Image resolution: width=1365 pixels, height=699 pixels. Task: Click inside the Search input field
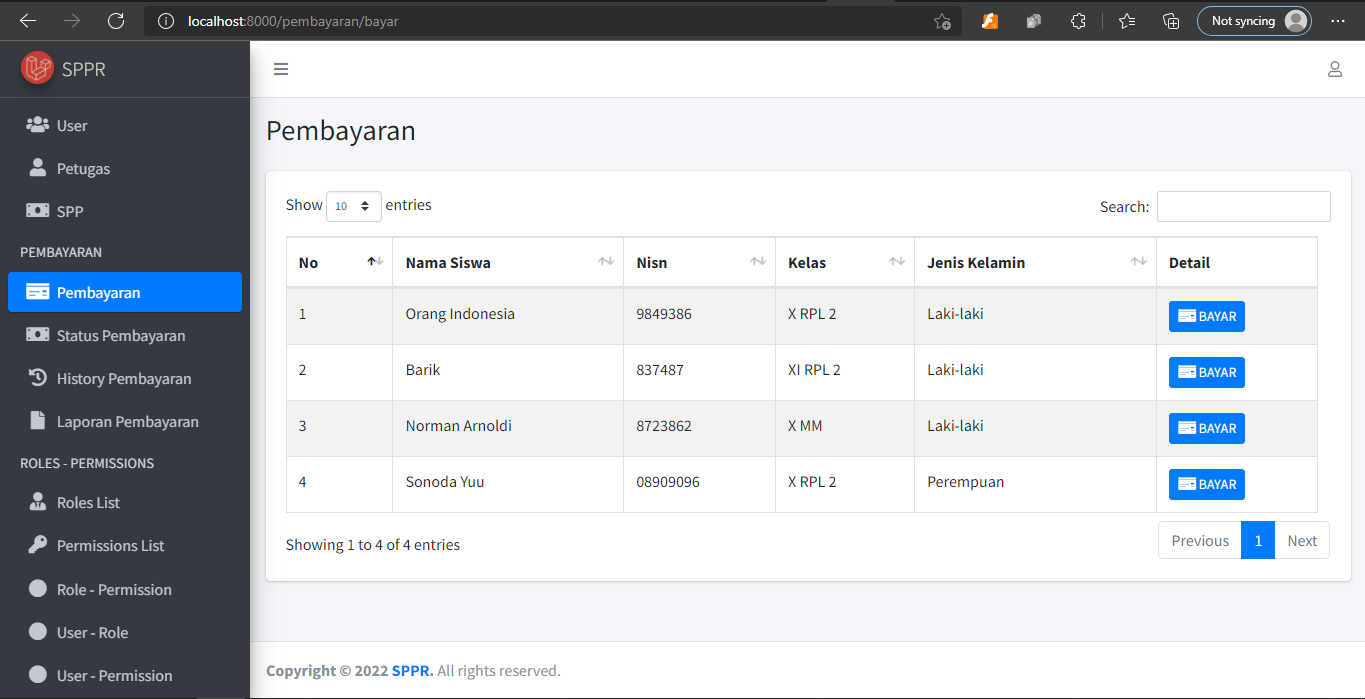[x=1243, y=206]
